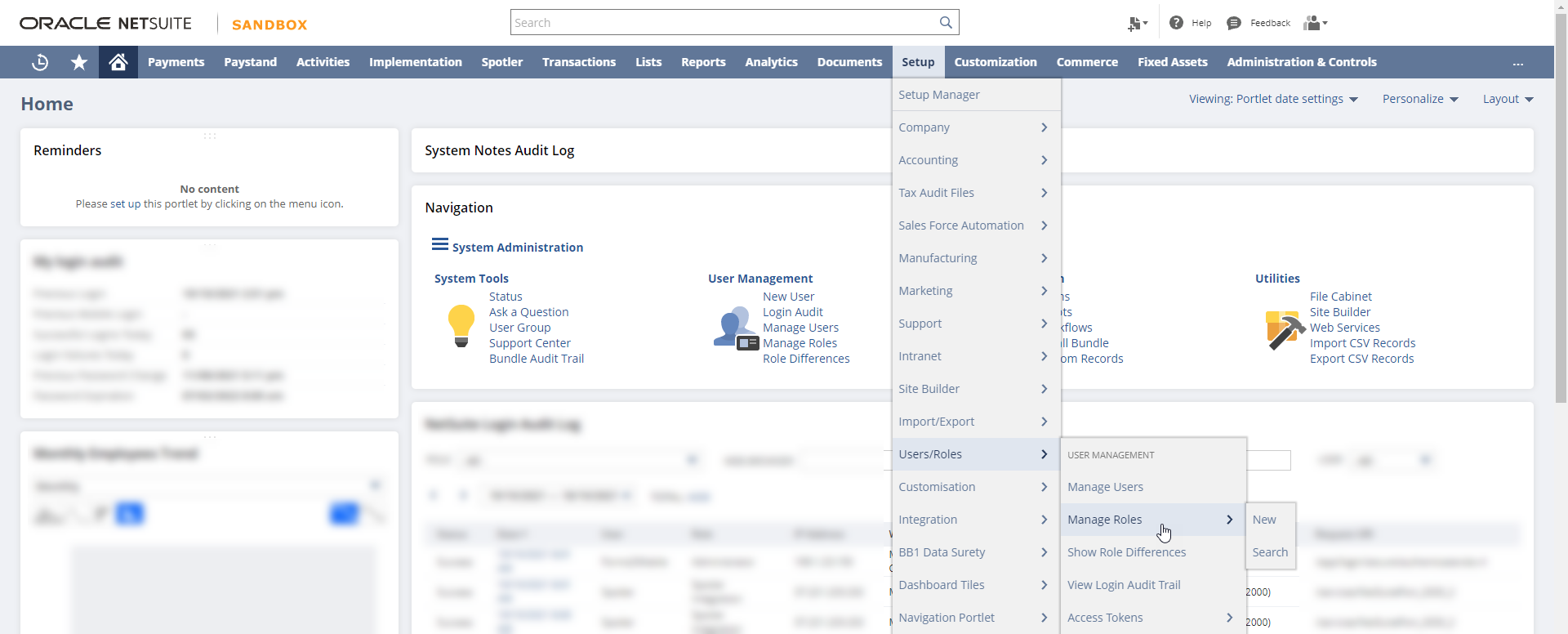
Task: Open the Layout dropdown
Action: pyautogui.click(x=1508, y=99)
